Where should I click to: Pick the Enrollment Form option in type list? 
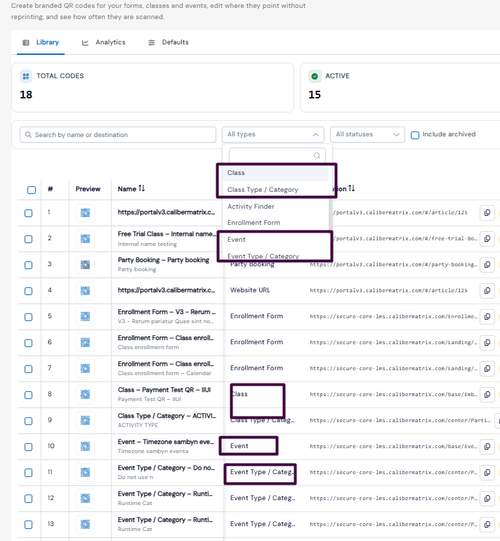point(254,223)
